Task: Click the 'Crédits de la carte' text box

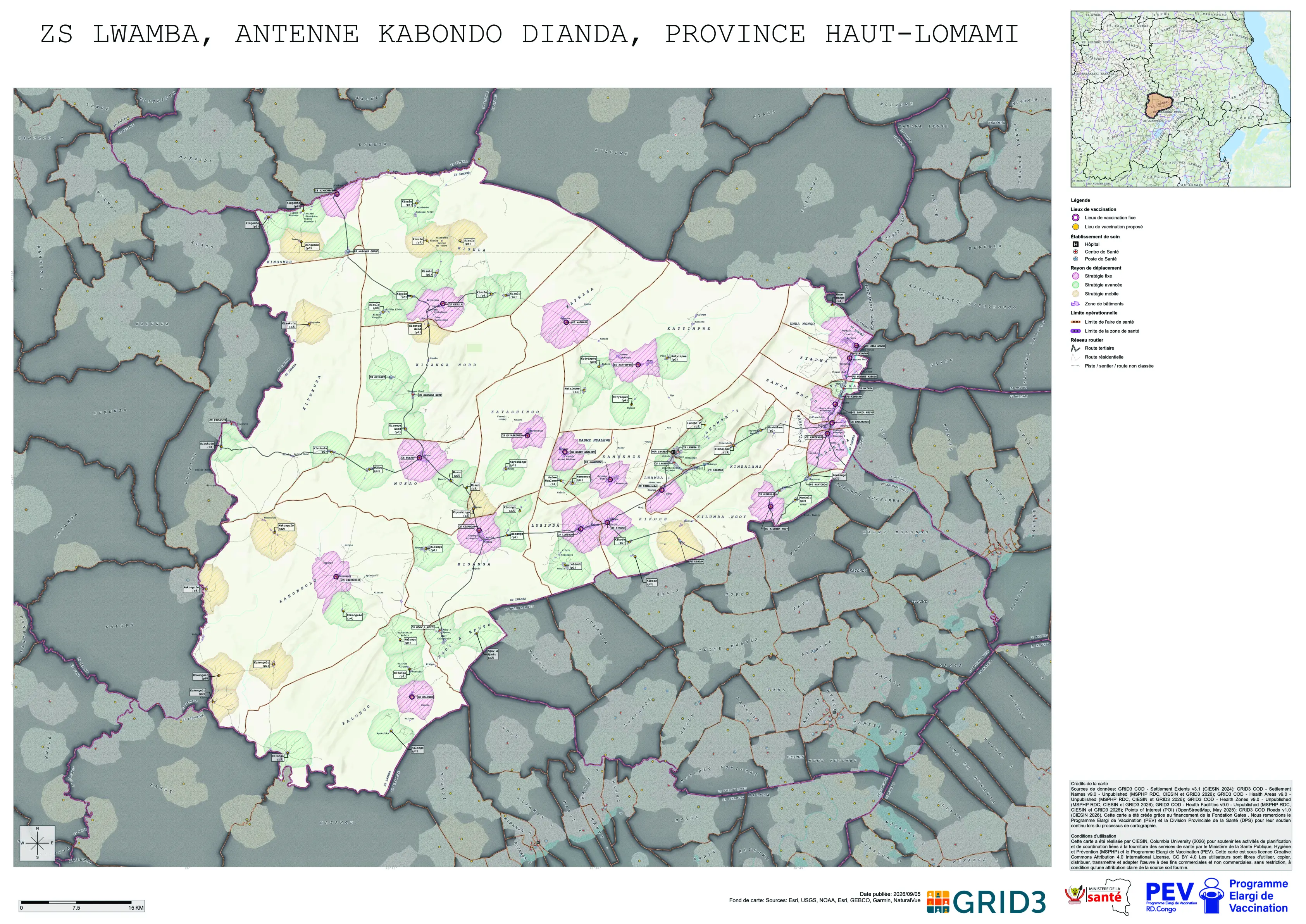Action: (1181, 826)
